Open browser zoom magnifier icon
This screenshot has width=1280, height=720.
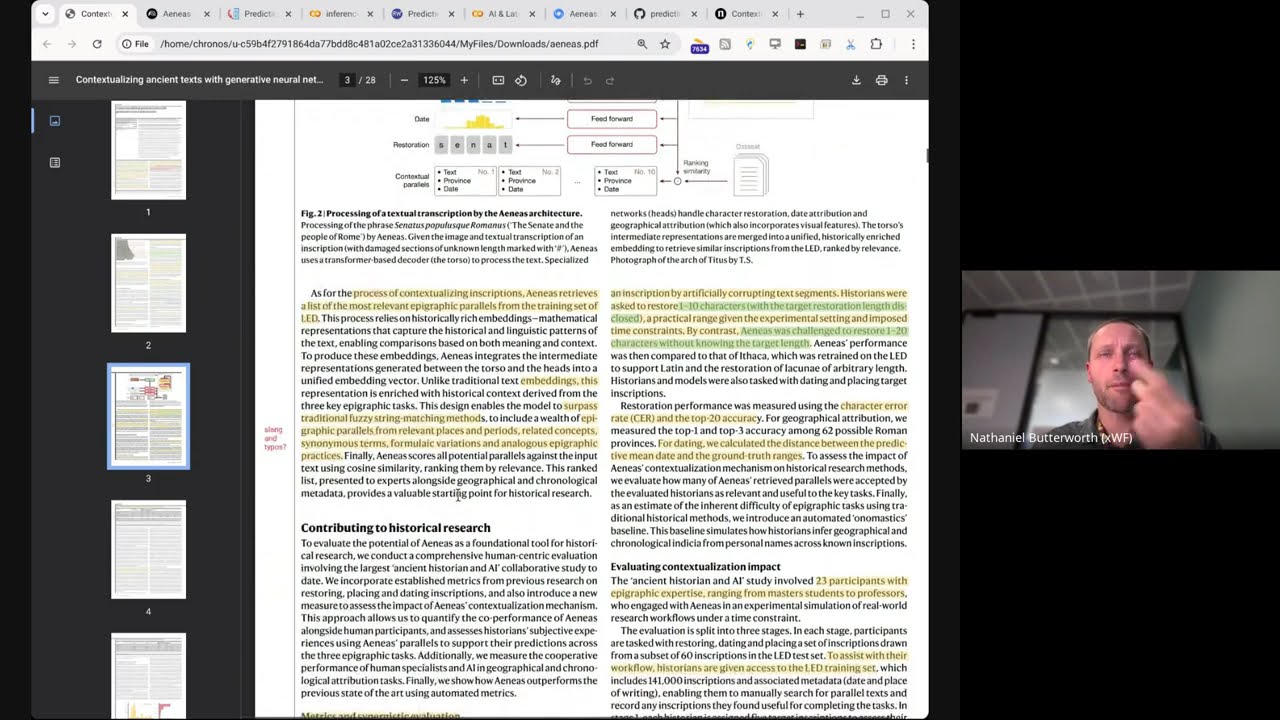641,44
